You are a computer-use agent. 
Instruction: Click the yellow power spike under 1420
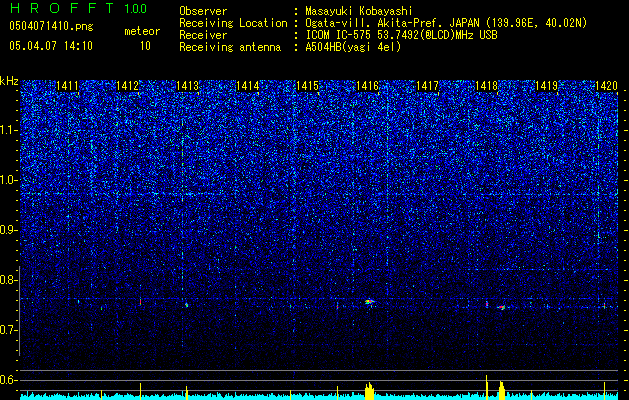tap(604, 391)
